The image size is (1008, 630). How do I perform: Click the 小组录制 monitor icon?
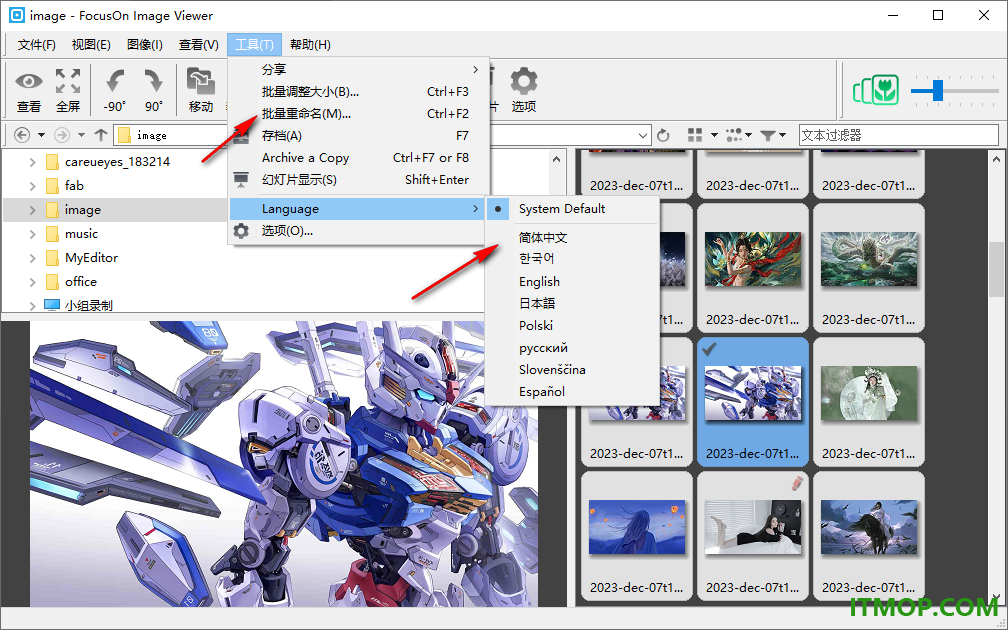(51, 305)
